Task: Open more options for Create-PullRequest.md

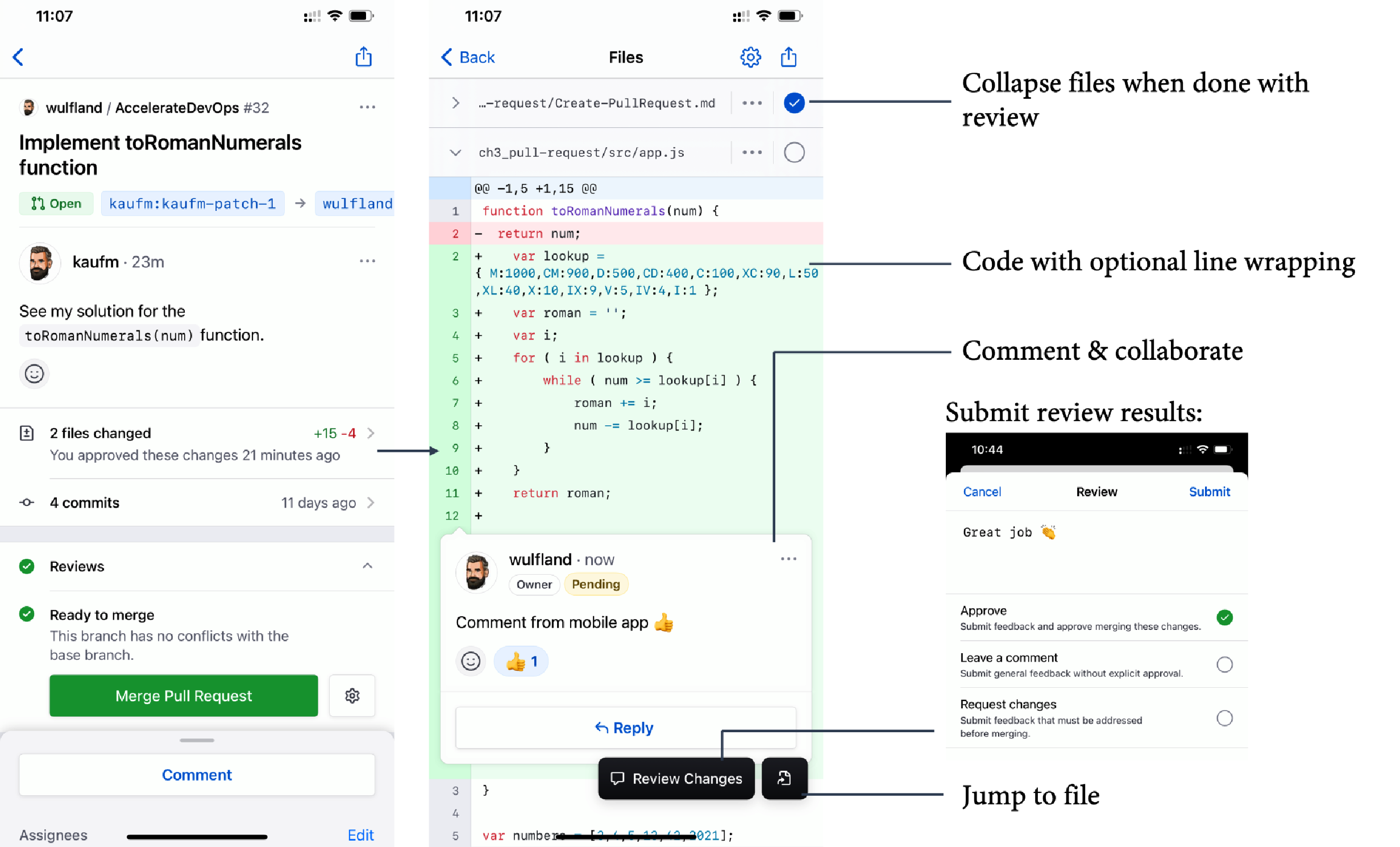Action: tap(752, 103)
